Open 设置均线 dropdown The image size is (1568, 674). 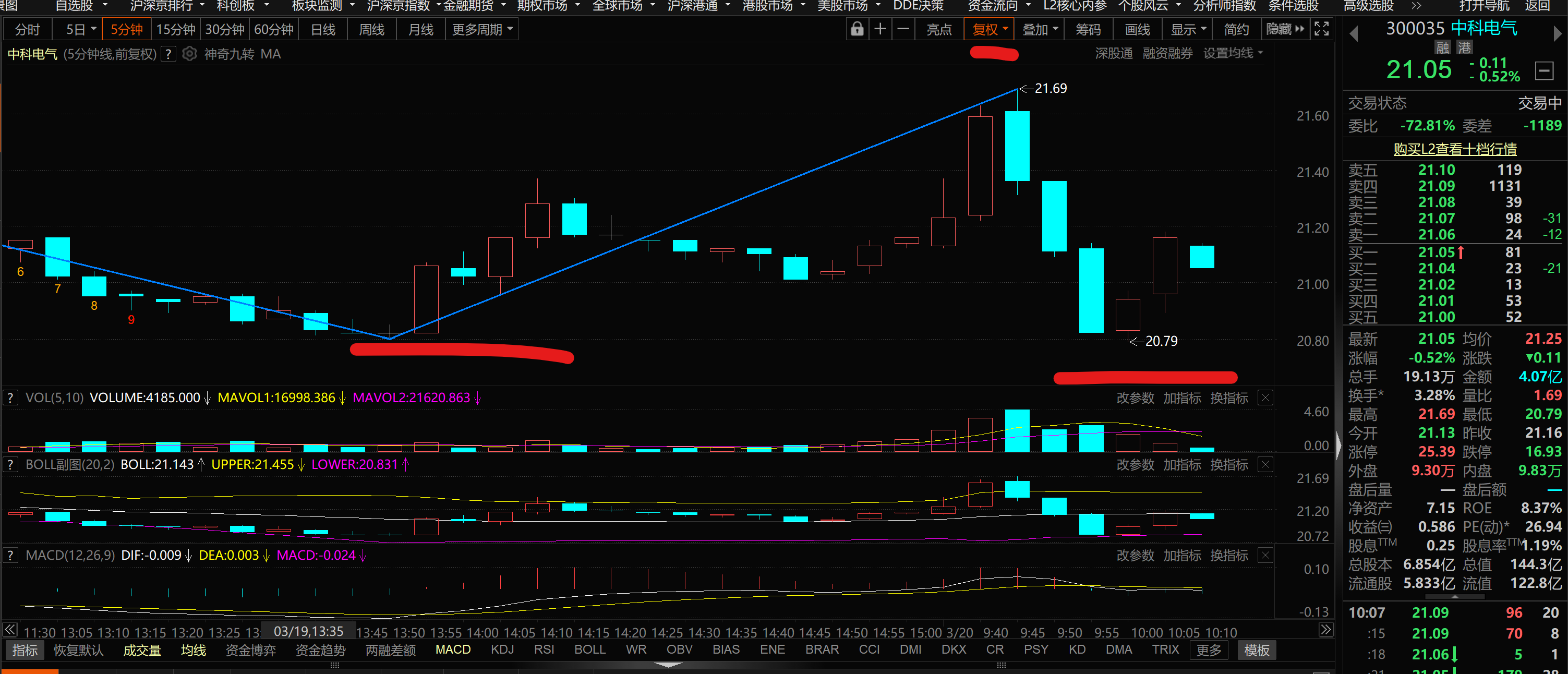pyautogui.click(x=1233, y=54)
